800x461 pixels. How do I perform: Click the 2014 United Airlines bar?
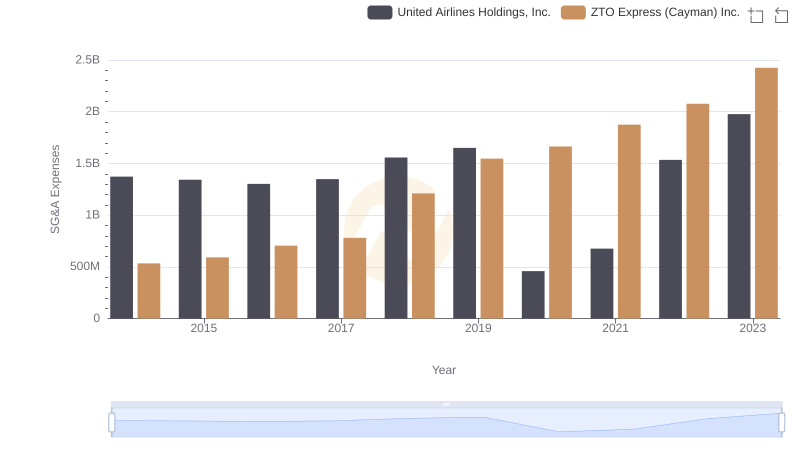tap(121, 248)
